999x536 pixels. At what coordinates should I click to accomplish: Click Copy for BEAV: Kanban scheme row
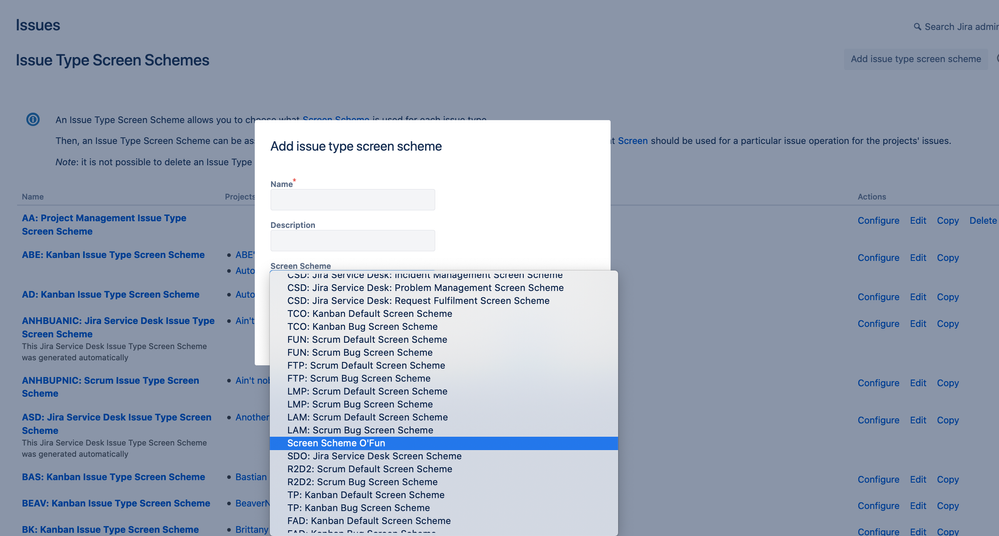tap(947, 506)
